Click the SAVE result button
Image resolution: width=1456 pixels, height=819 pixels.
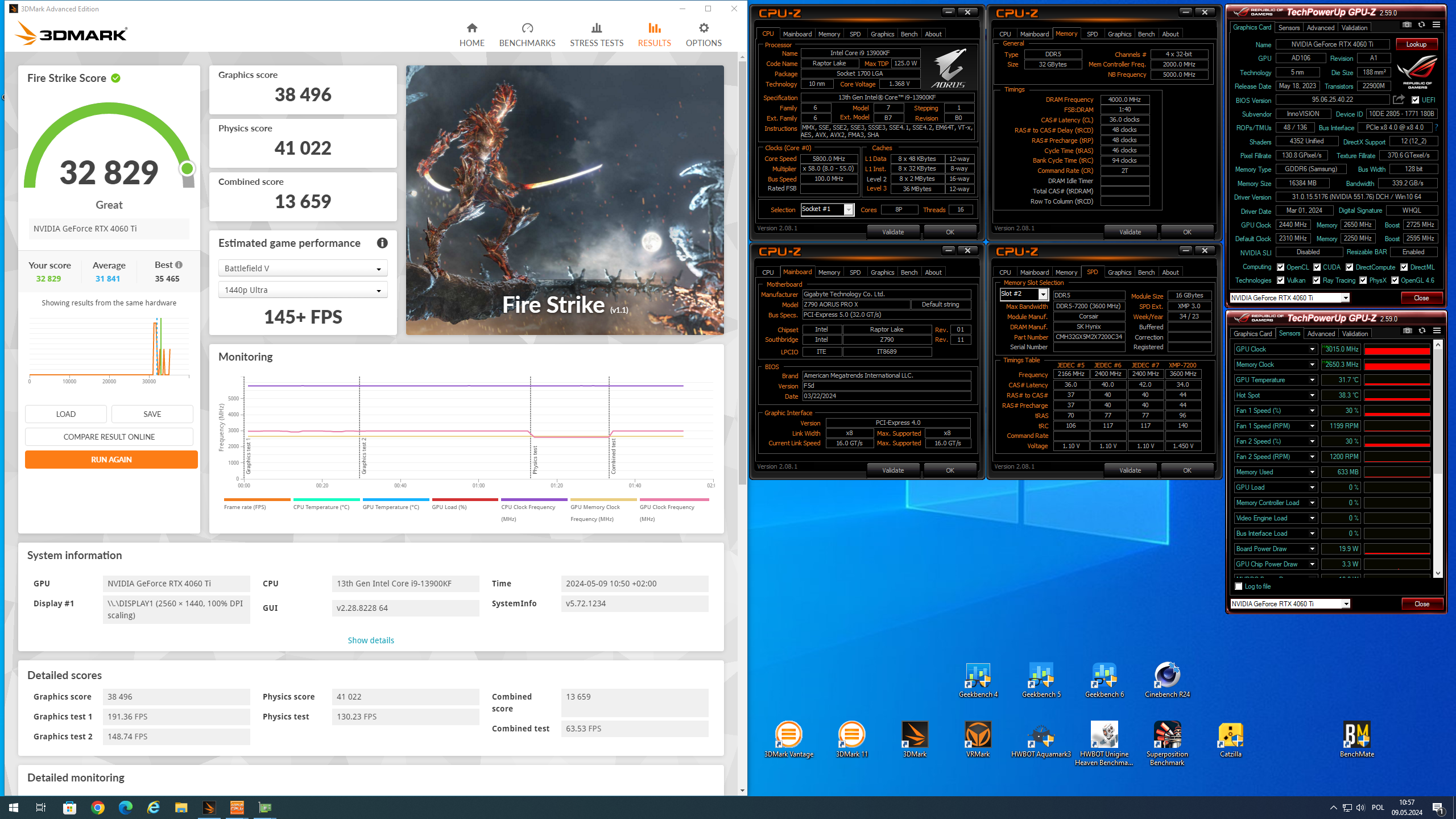[152, 414]
